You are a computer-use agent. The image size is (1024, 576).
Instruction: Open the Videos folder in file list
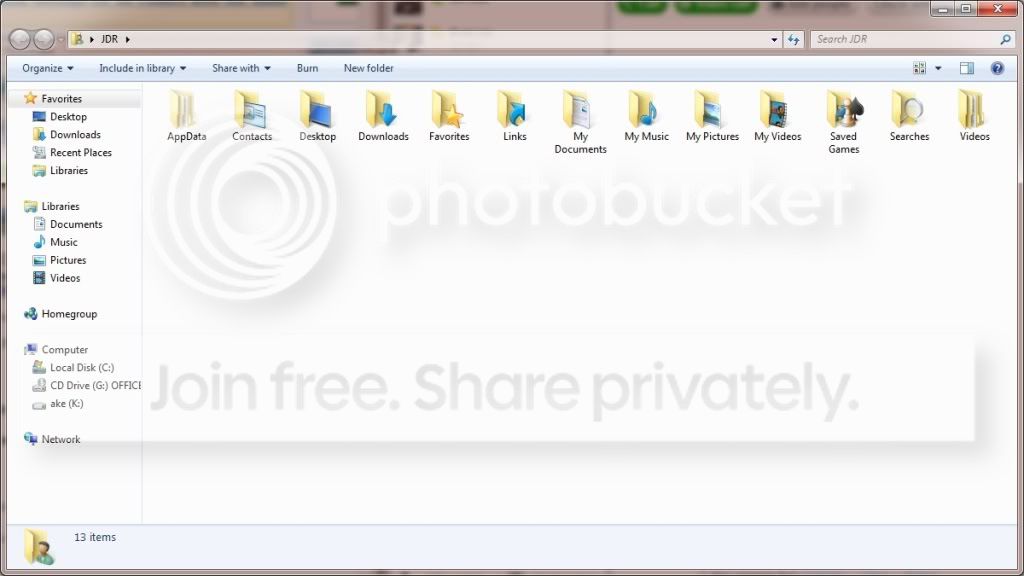pos(974,116)
